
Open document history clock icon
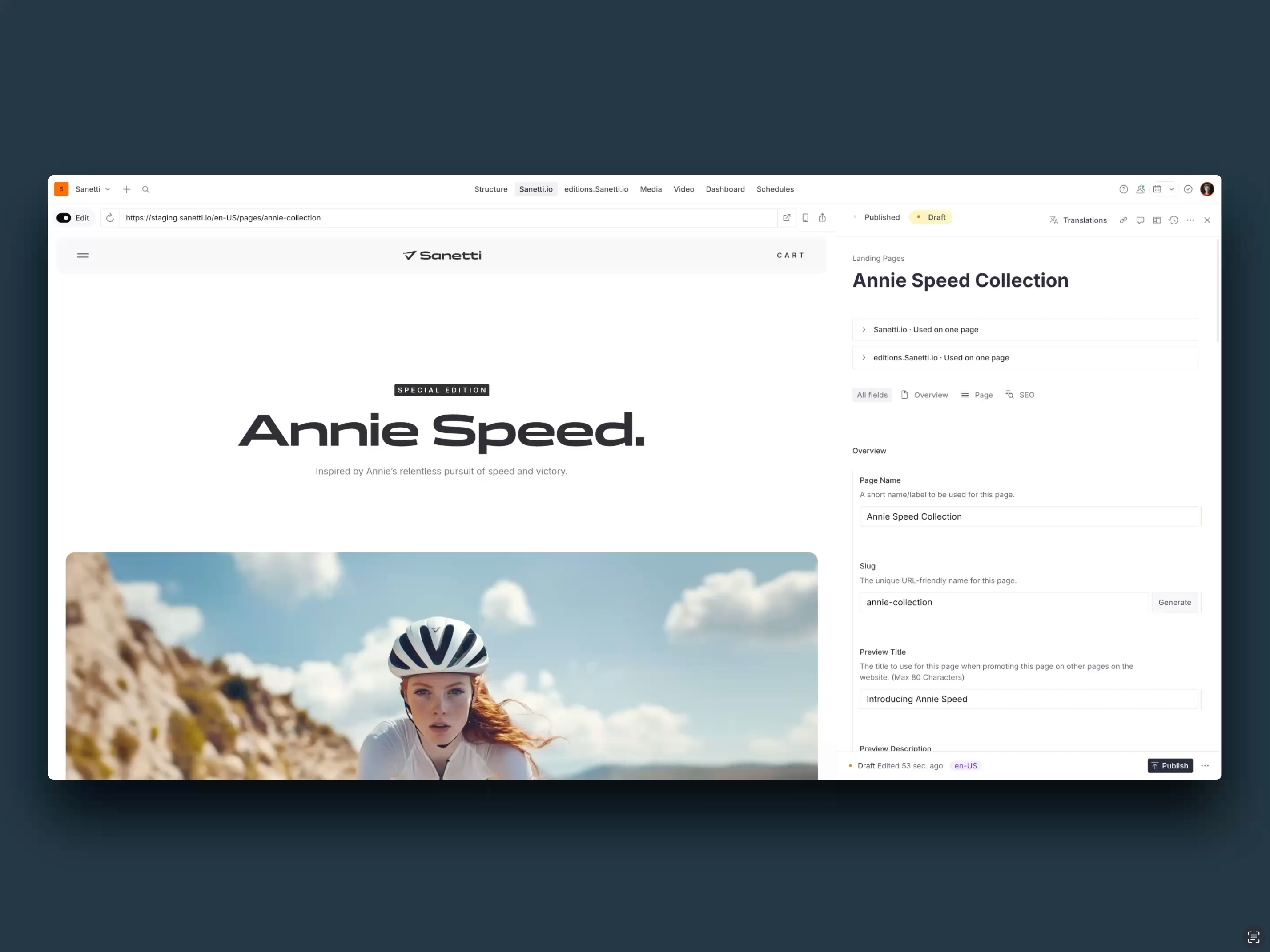[x=1174, y=220]
